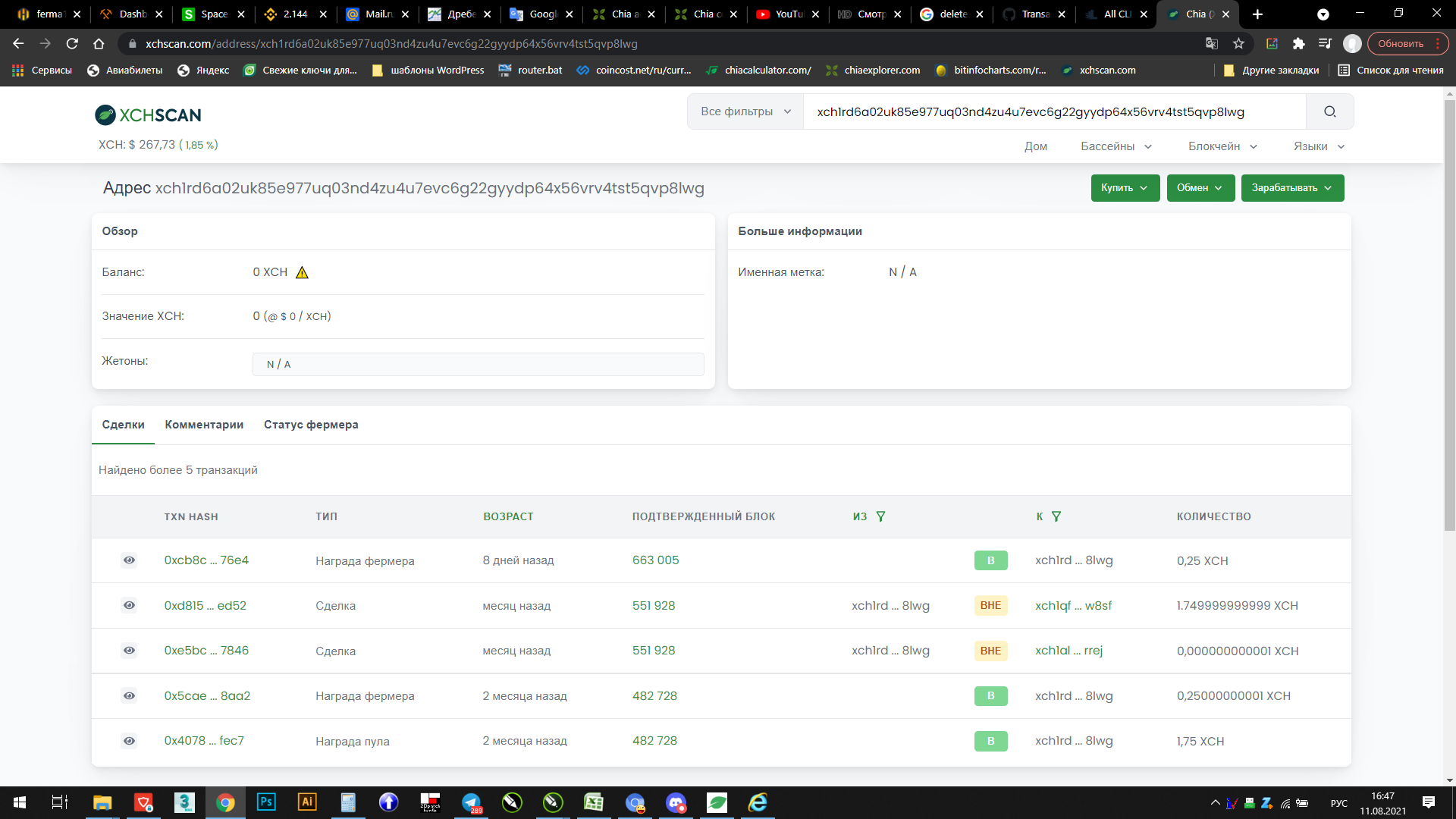The width and height of the screenshot is (1456, 819).
Task: Open Photoshop from the Windows taskbar
Action: 266,802
